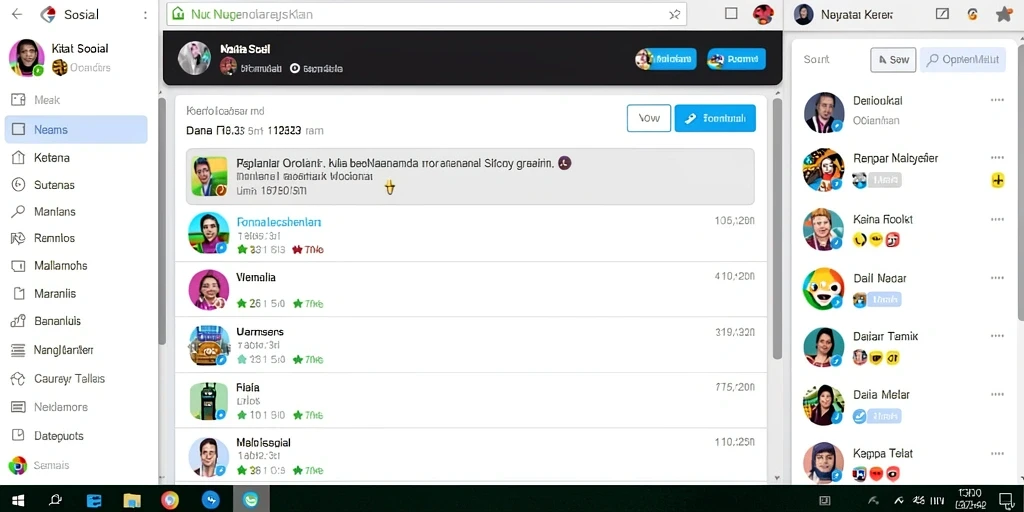Open options dots for Daiarr Tamik

(997, 336)
